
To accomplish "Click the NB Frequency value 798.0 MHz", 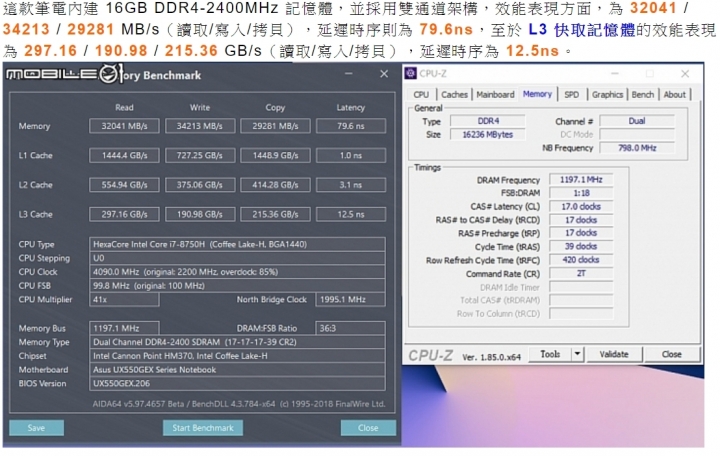I will tap(637, 148).
